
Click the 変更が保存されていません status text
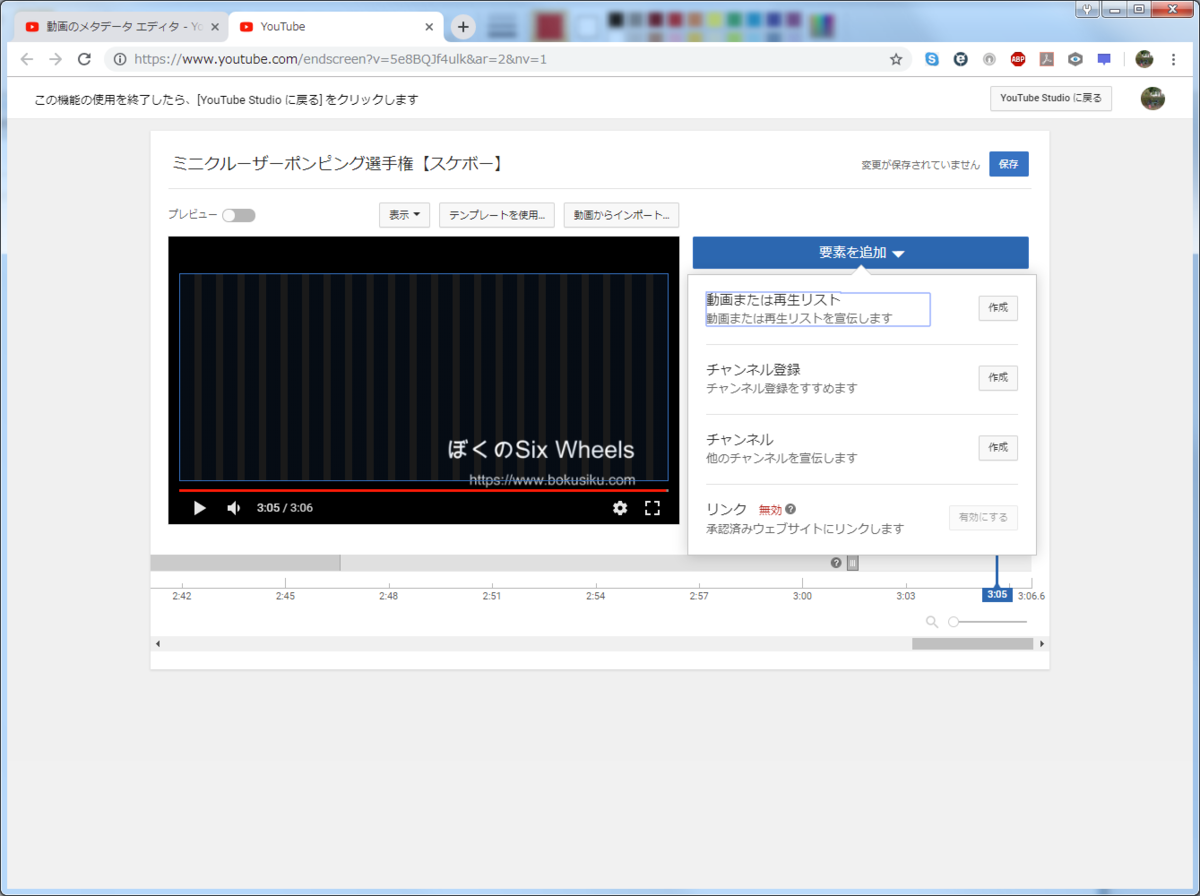coord(921,166)
